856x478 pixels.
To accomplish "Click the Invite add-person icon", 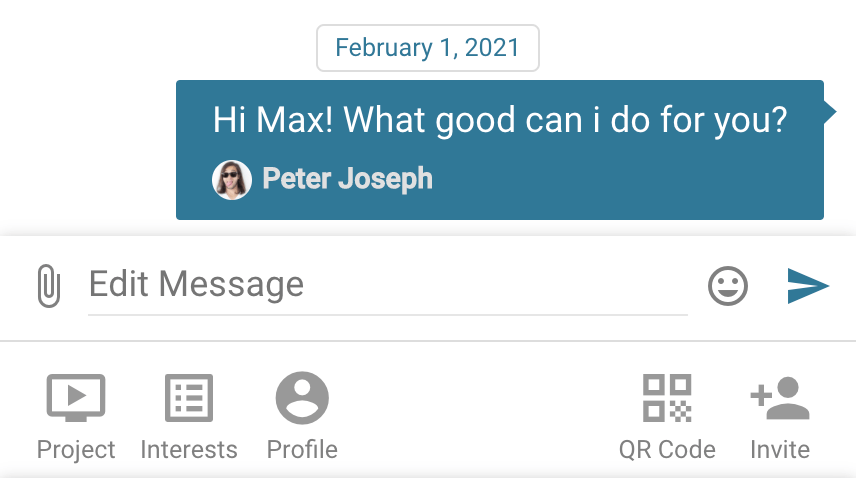I will tap(780, 398).
